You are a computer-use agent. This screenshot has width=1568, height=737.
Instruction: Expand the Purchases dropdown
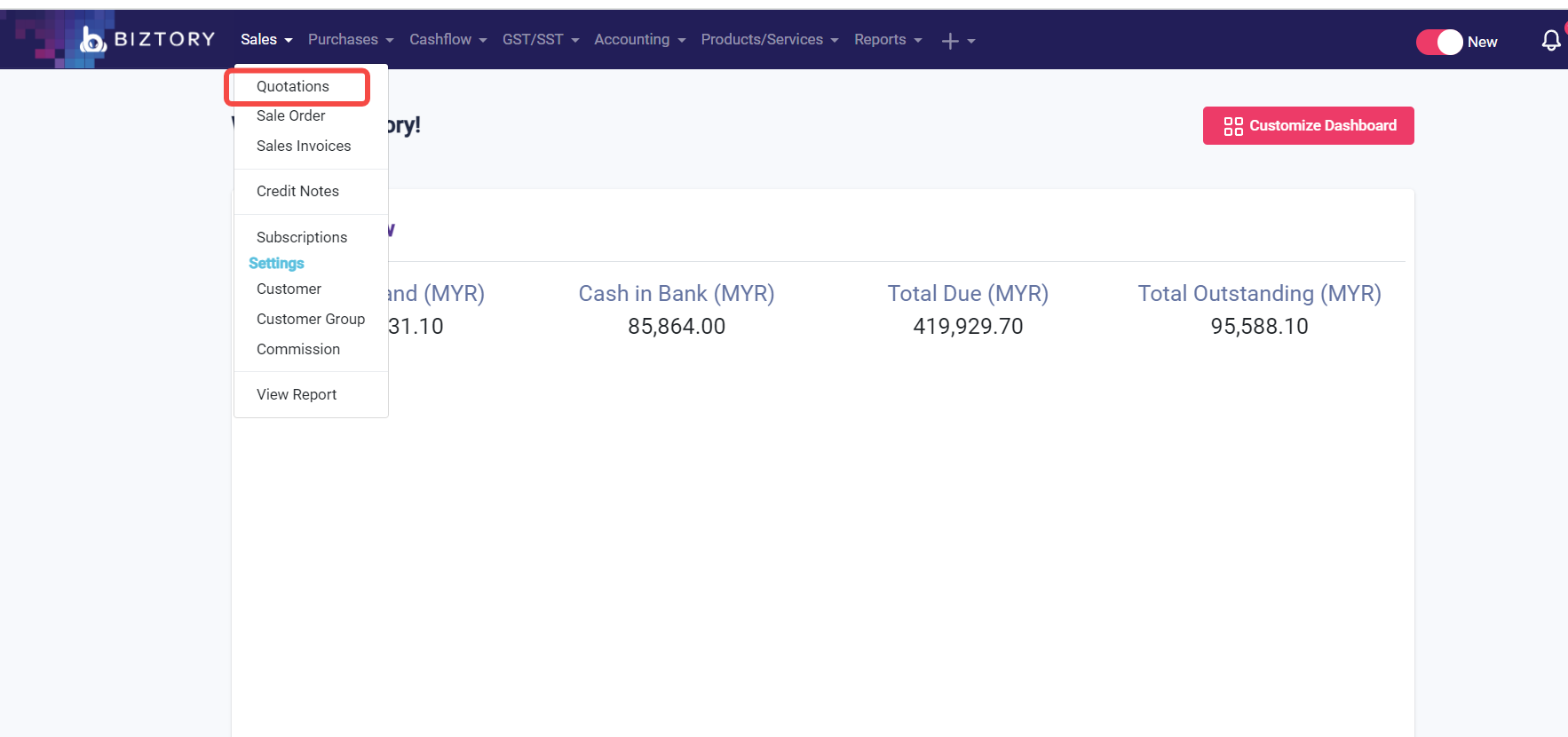tap(351, 39)
